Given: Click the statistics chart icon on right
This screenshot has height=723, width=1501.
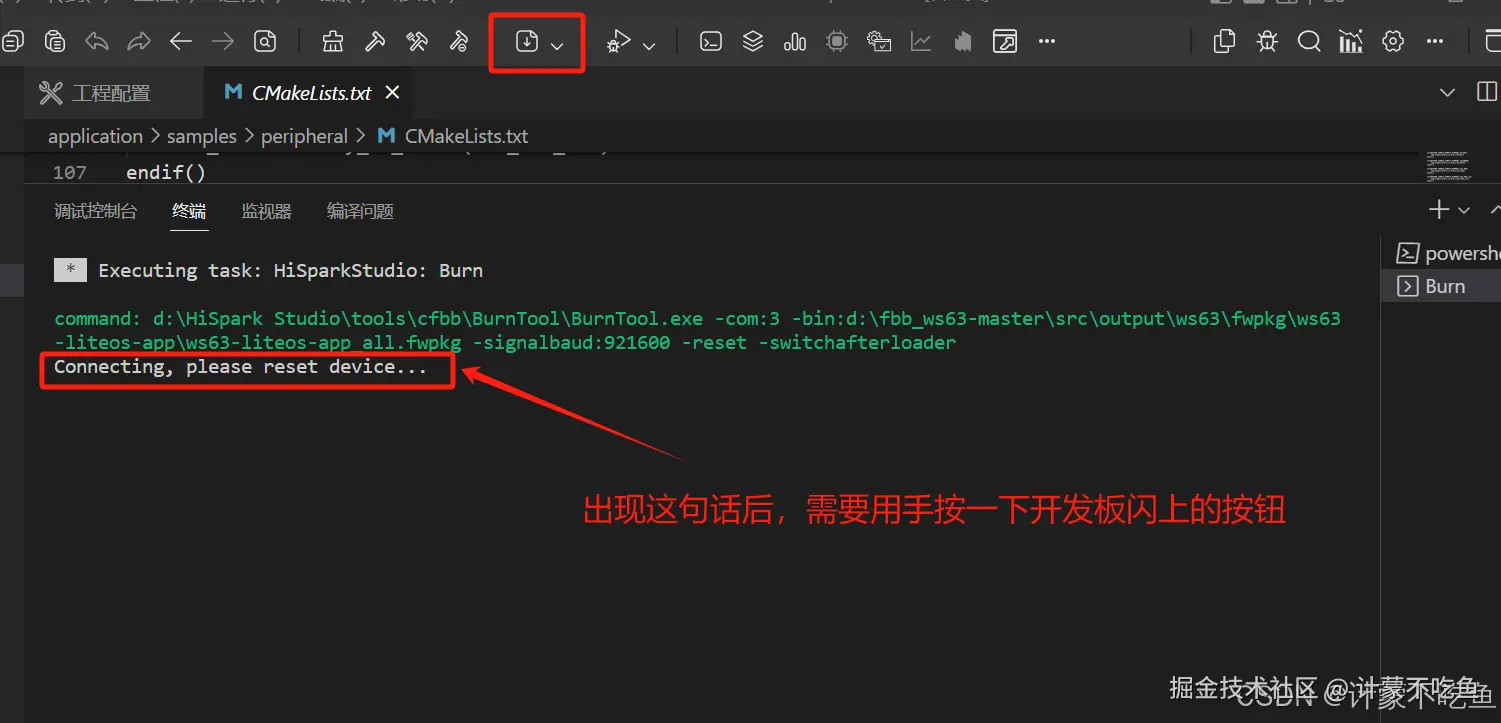Looking at the screenshot, I should 1351,41.
